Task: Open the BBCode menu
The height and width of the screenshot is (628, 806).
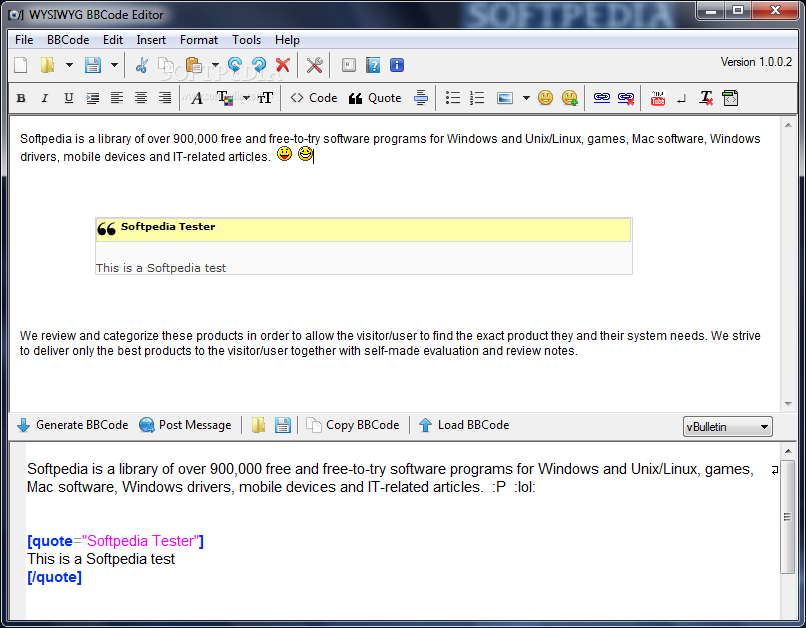Action: [68, 40]
